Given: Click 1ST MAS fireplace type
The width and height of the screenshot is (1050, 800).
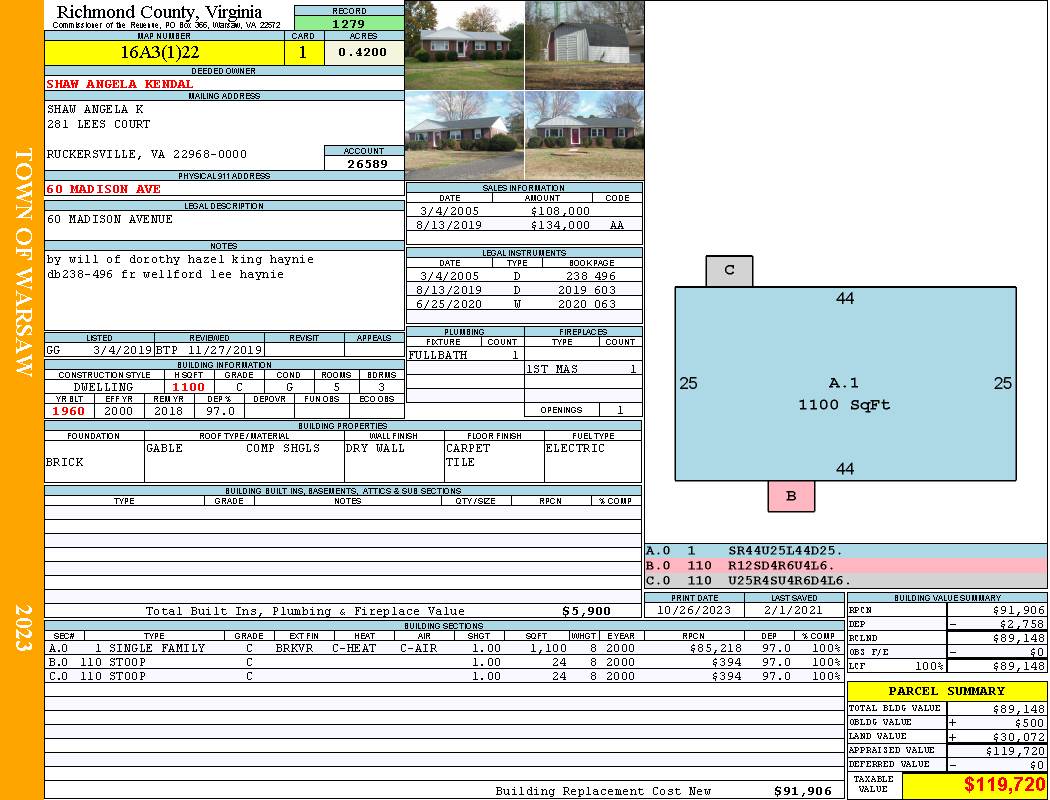Looking at the screenshot, I should tap(551, 369).
